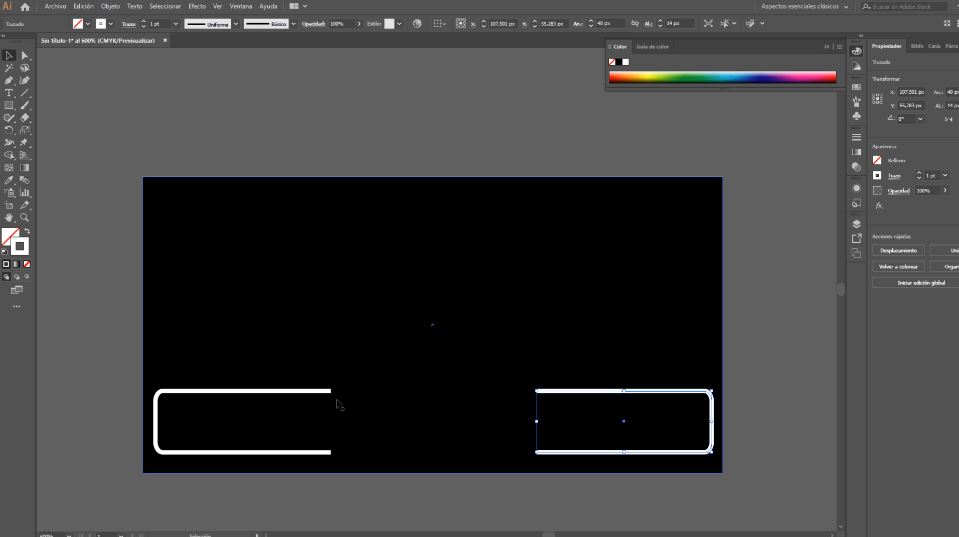Screen dimensions: 959x537
Task: Select the Pen tool
Action: coord(9,81)
